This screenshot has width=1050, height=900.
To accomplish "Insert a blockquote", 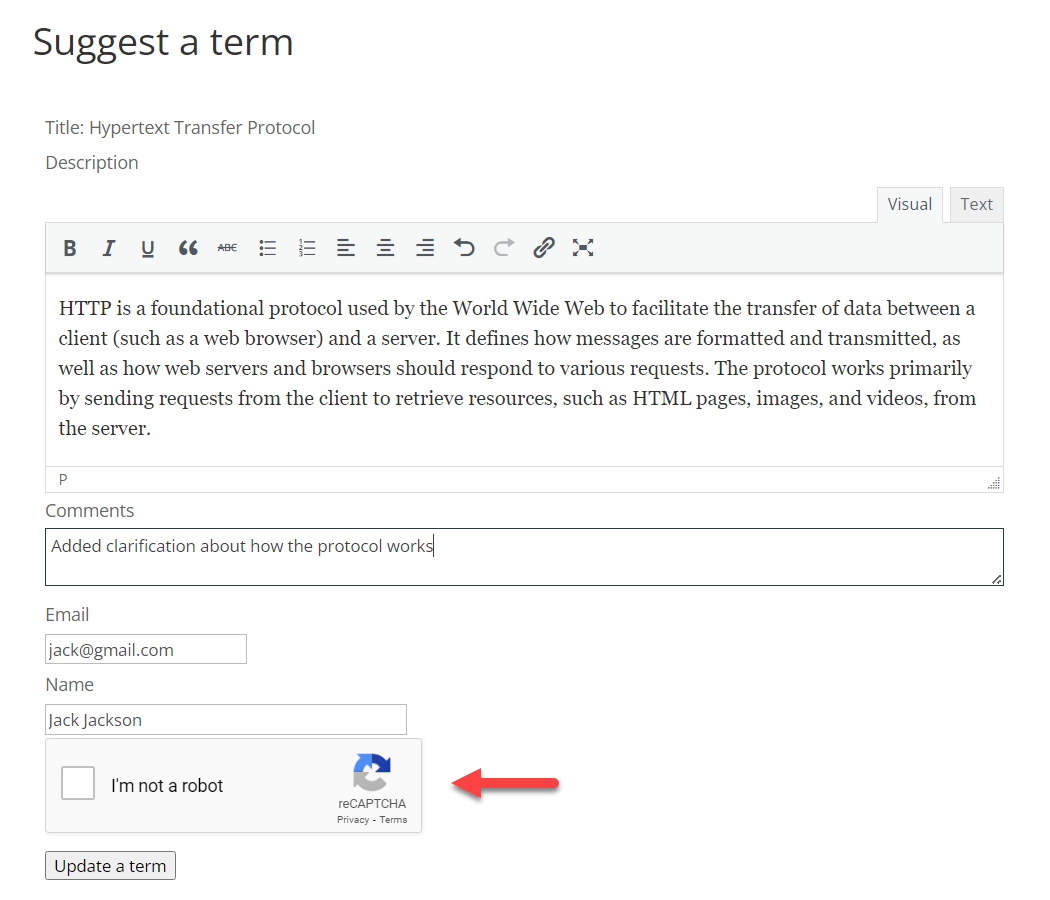I will coord(188,248).
